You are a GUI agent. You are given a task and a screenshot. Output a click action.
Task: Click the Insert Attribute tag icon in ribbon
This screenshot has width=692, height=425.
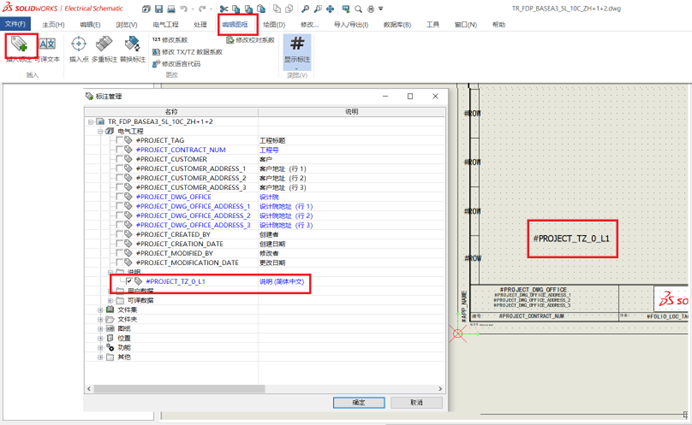click(x=19, y=44)
